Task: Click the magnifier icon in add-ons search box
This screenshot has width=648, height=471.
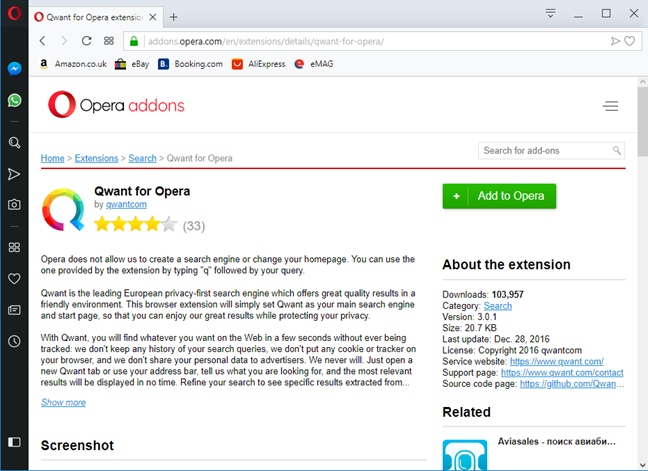Action: pos(617,150)
